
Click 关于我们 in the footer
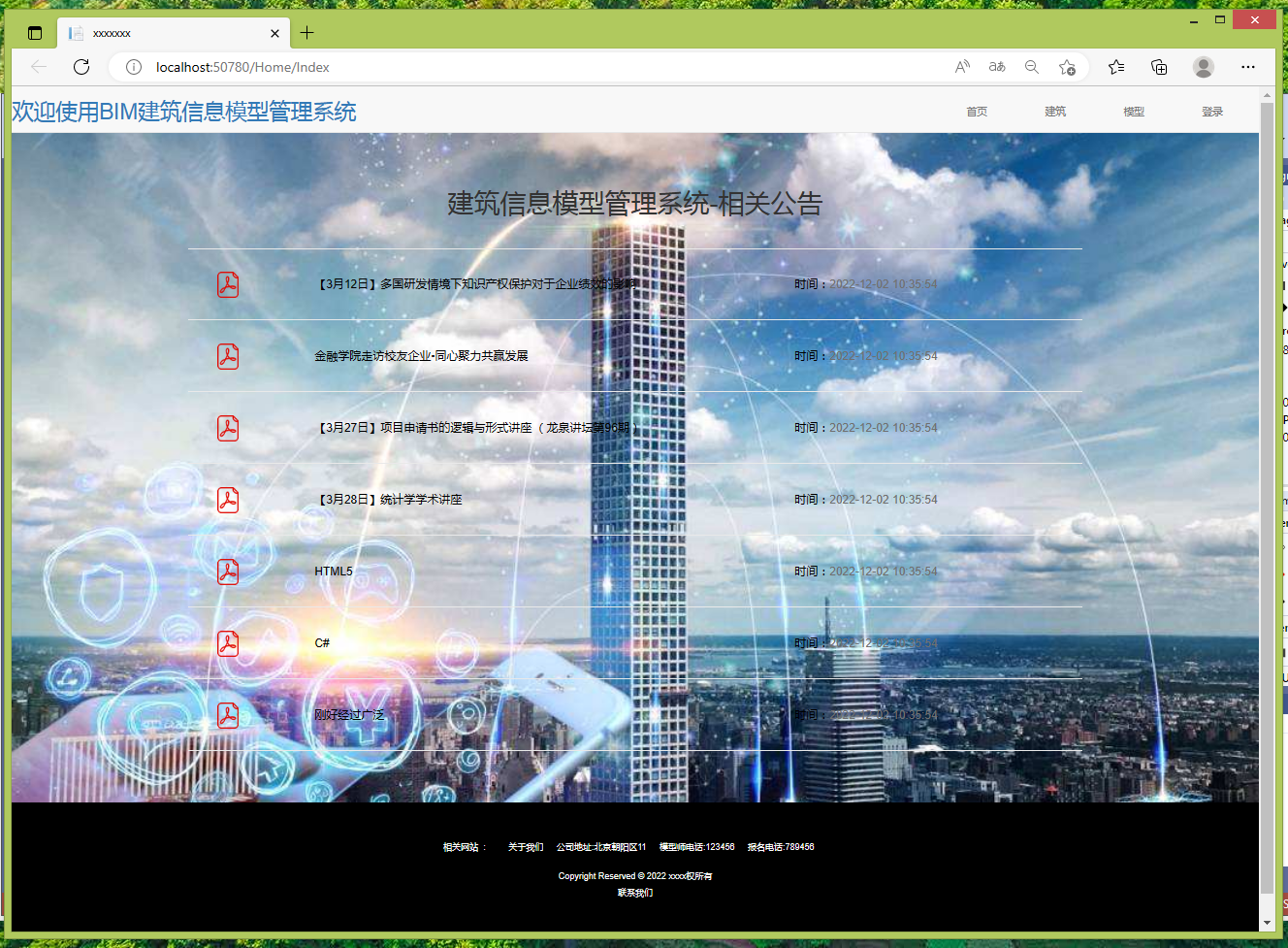tap(526, 847)
